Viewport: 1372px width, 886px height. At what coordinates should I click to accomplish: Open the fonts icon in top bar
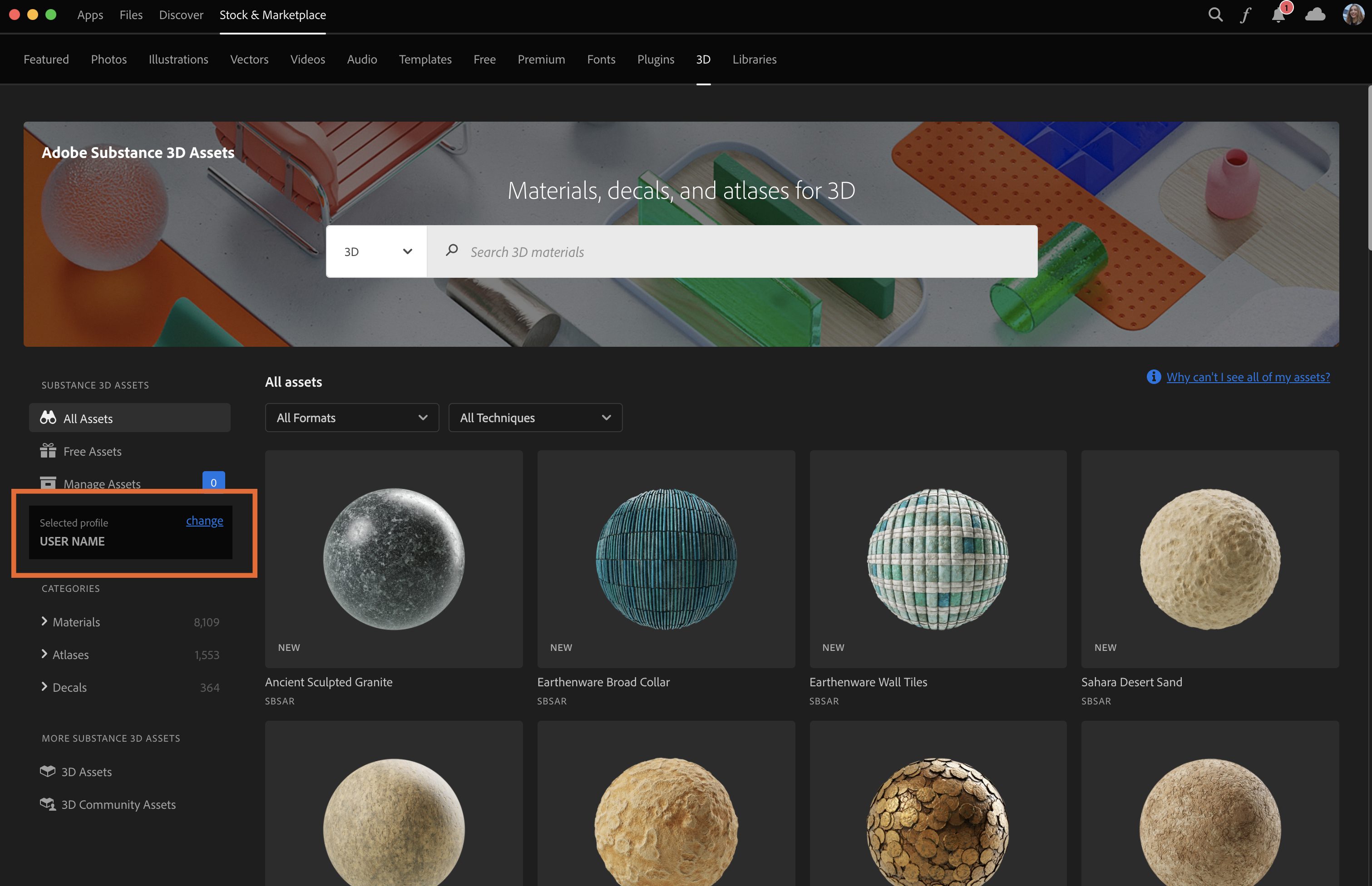[x=1245, y=15]
